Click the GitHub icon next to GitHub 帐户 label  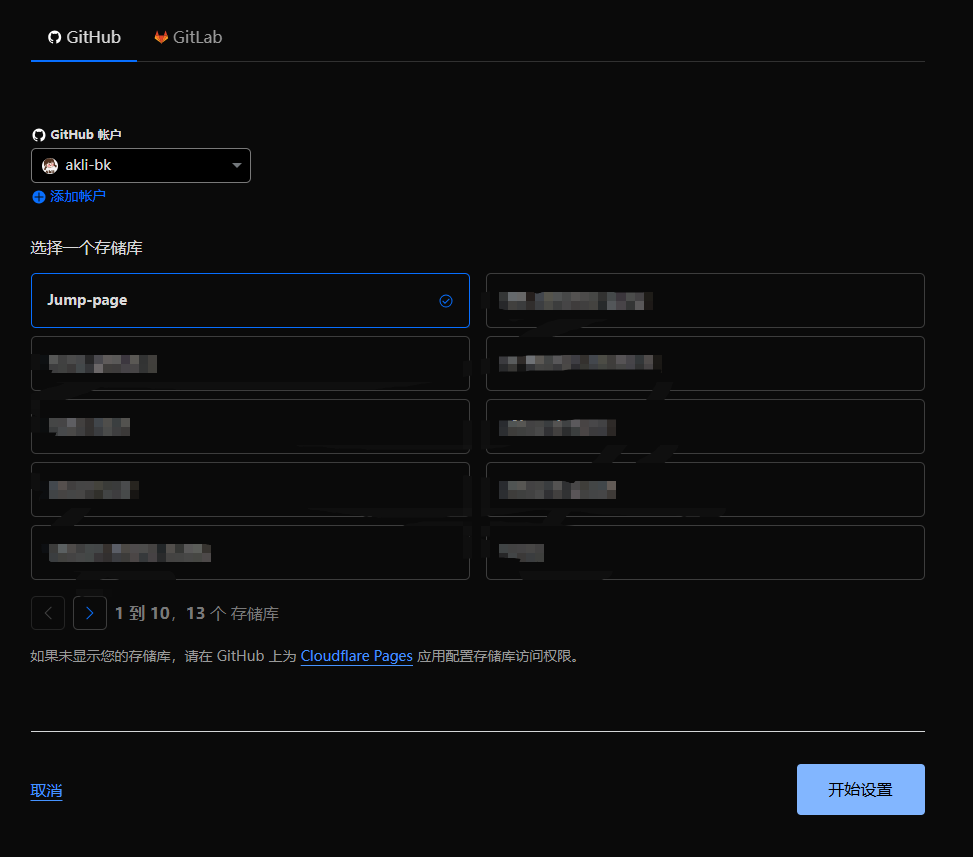click(38, 135)
